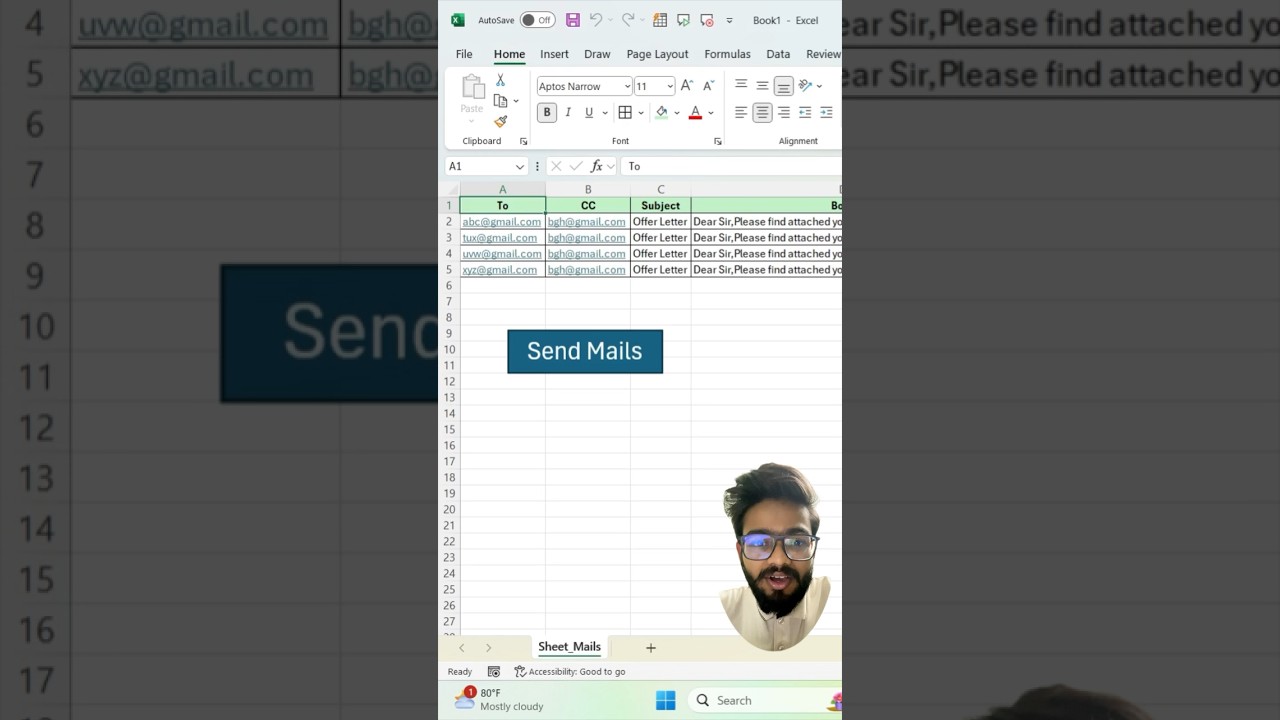Select Center horizontal alignment
Viewport: 1280px width, 720px height.
point(762,113)
